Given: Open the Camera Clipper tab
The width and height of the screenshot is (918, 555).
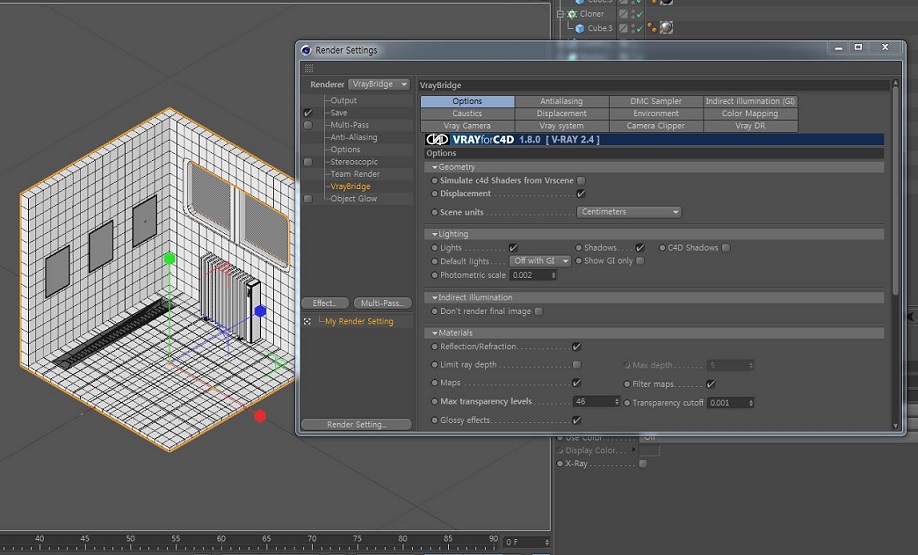Looking at the screenshot, I should click(656, 126).
